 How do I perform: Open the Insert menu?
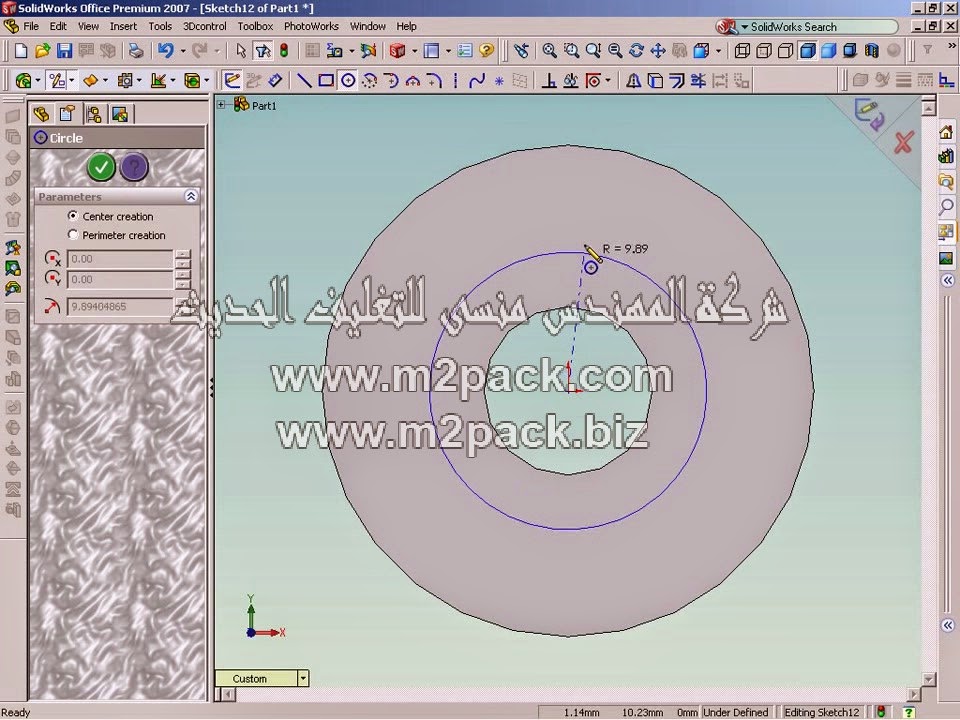click(x=123, y=26)
